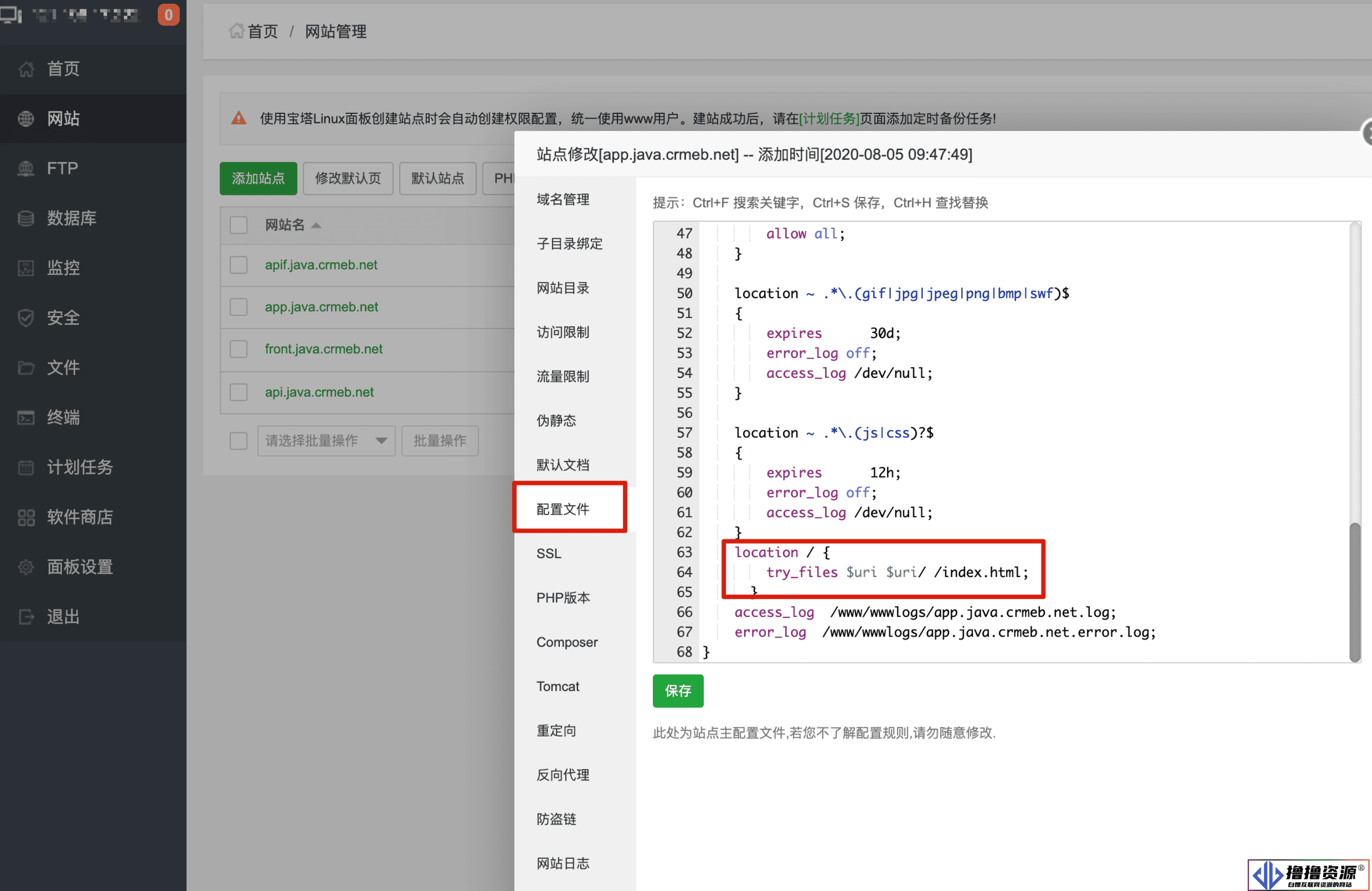This screenshot has width=1372, height=891.
Task: Click 修改默认页 menu tab
Action: pyautogui.click(x=349, y=178)
